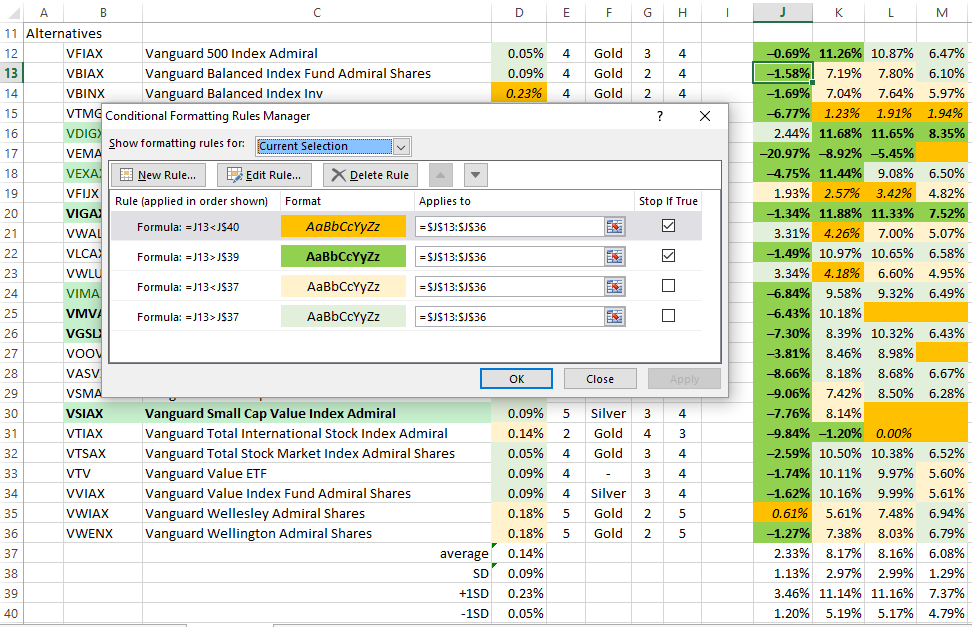
Task: Move rule down with the down arrow
Action: (x=475, y=175)
